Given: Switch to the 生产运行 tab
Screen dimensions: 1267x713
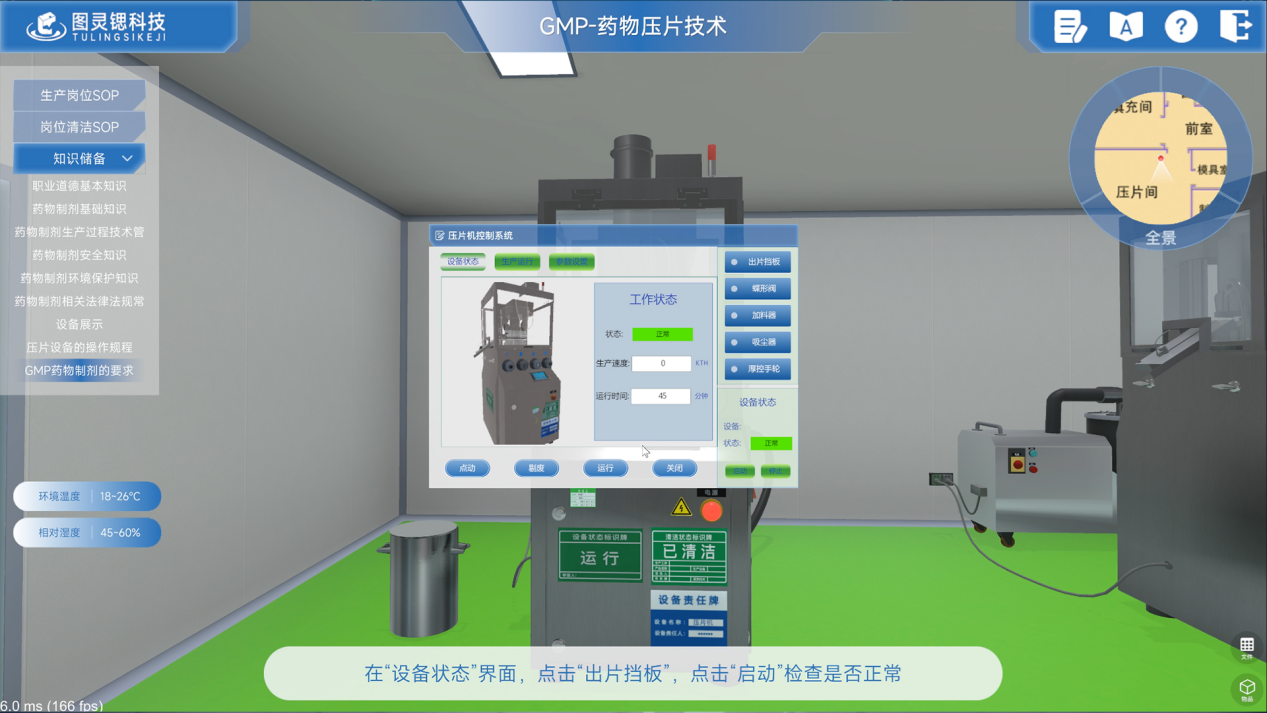Looking at the screenshot, I should 517,262.
